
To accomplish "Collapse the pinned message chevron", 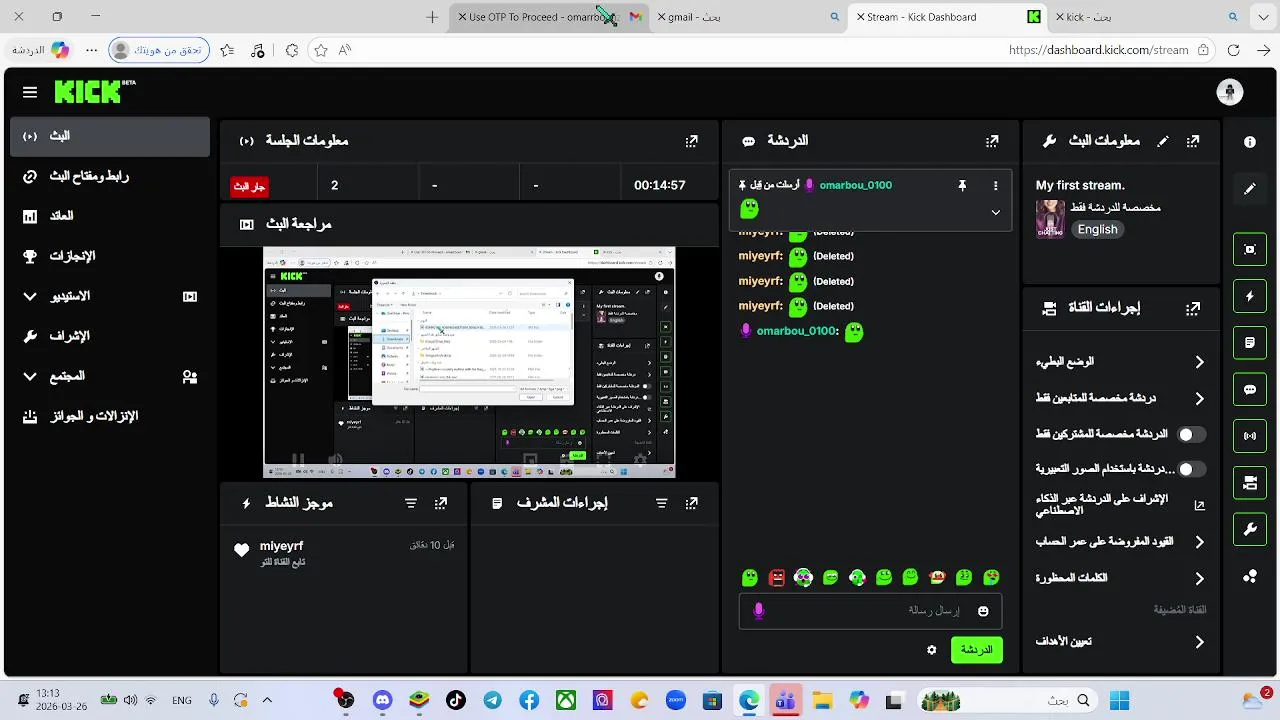I will coord(995,212).
